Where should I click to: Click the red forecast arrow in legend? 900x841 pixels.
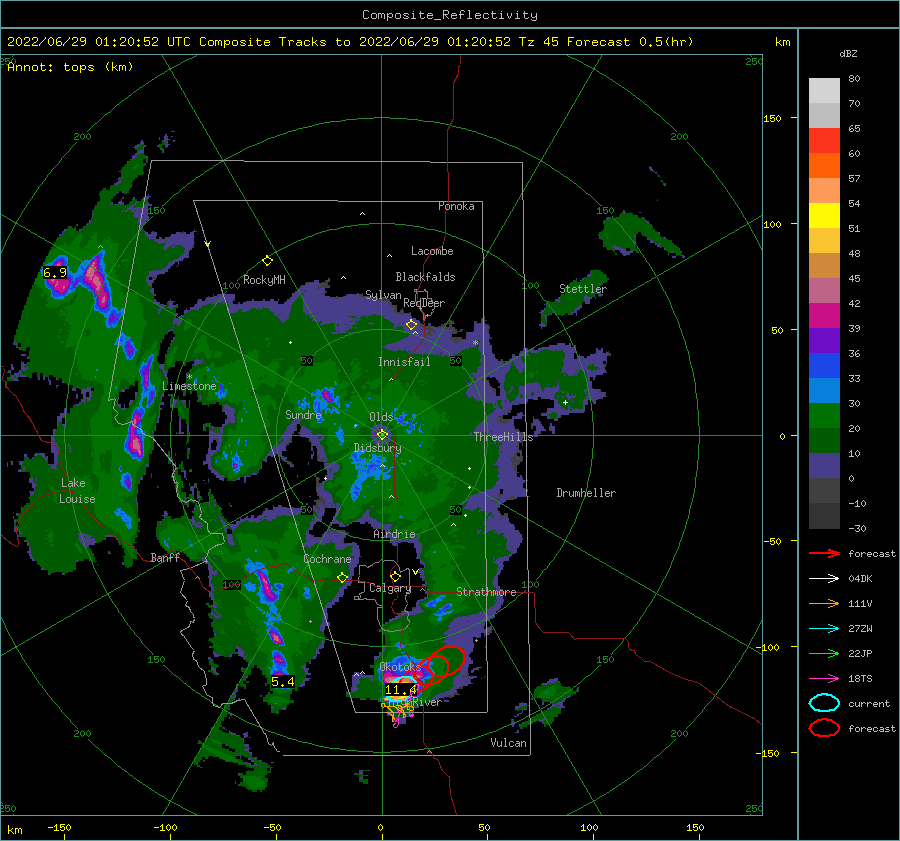point(824,553)
